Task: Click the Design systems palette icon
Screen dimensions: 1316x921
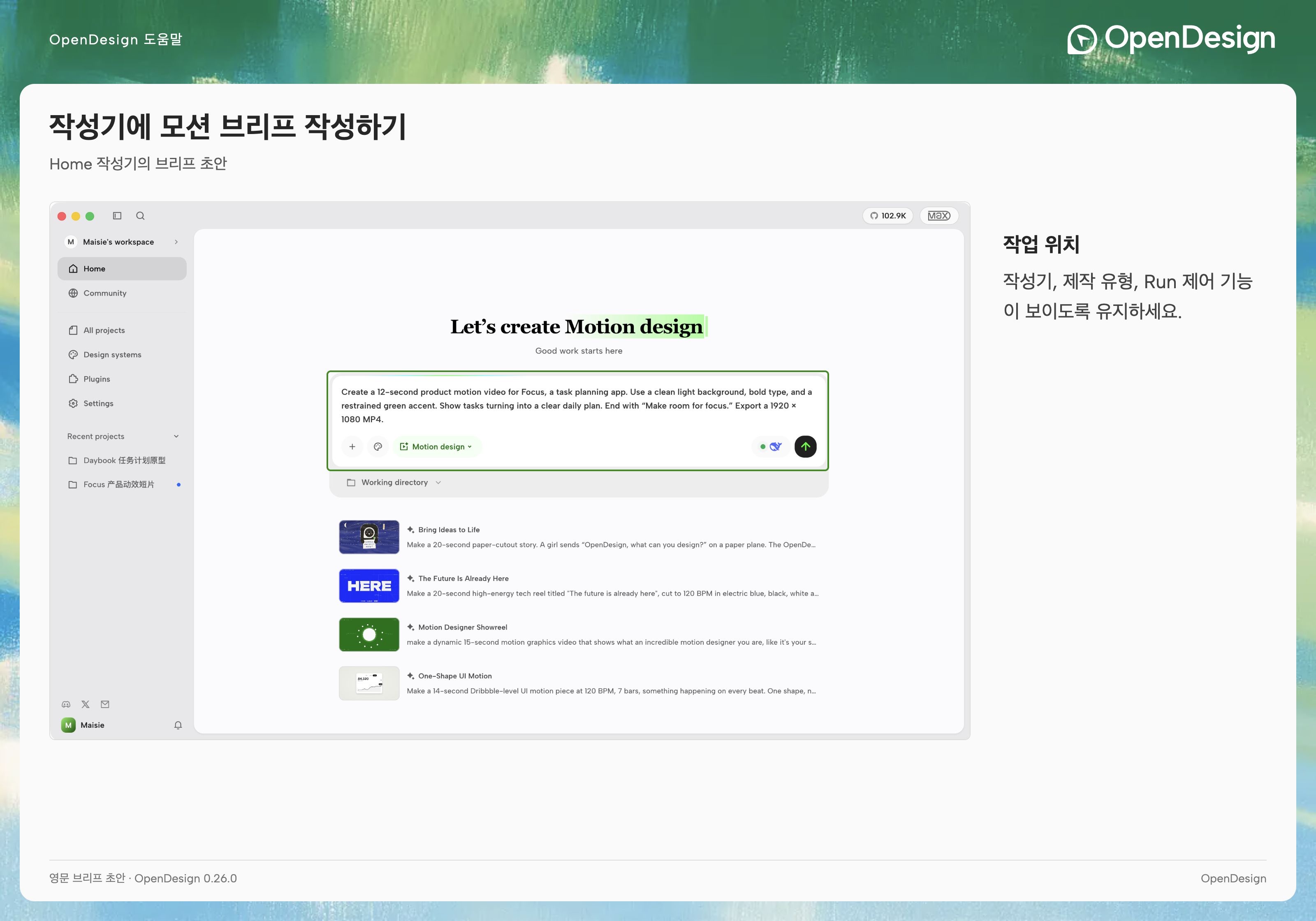Action: point(73,355)
